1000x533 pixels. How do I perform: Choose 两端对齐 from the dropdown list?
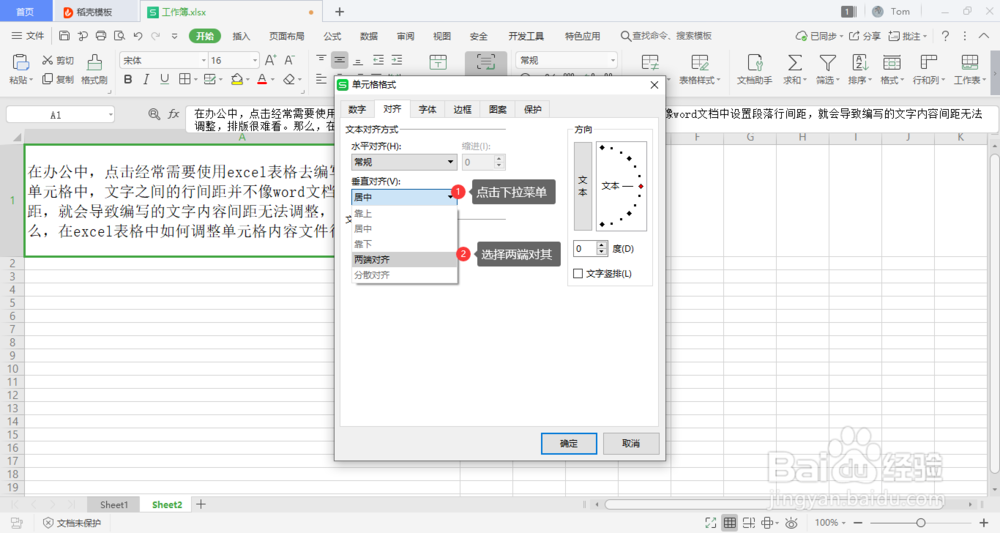(x=404, y=259)
